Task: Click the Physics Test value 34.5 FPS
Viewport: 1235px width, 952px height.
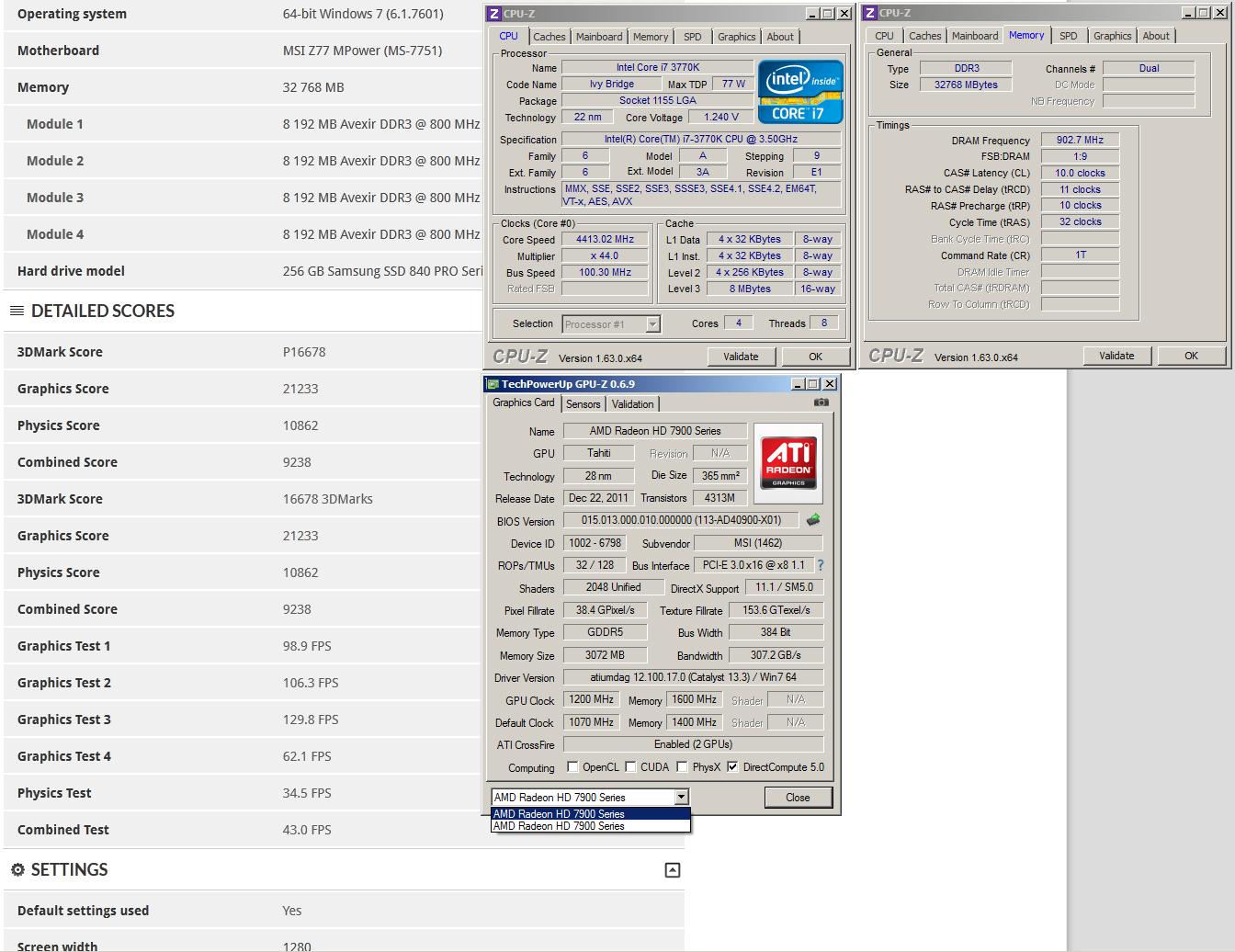Action: coord(307,793)
